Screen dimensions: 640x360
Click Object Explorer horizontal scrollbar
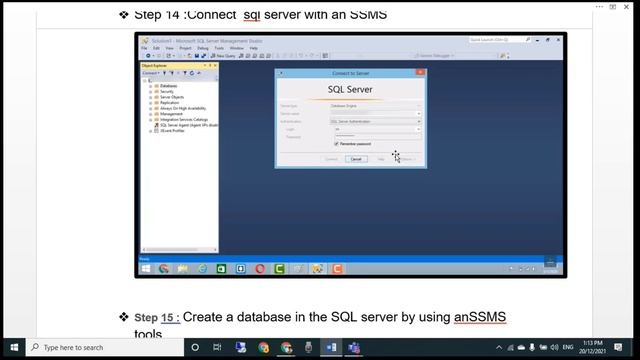click(x=179, y=249)
